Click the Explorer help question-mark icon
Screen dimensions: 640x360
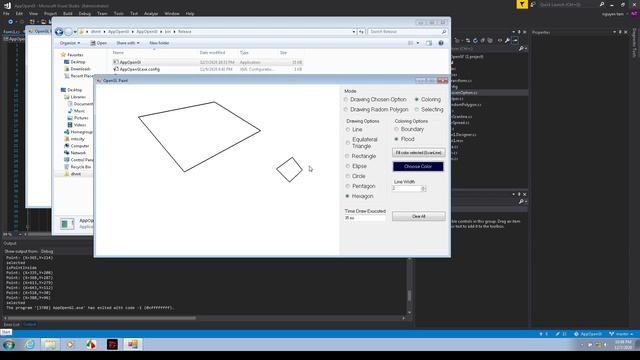[x=441, y=43]
